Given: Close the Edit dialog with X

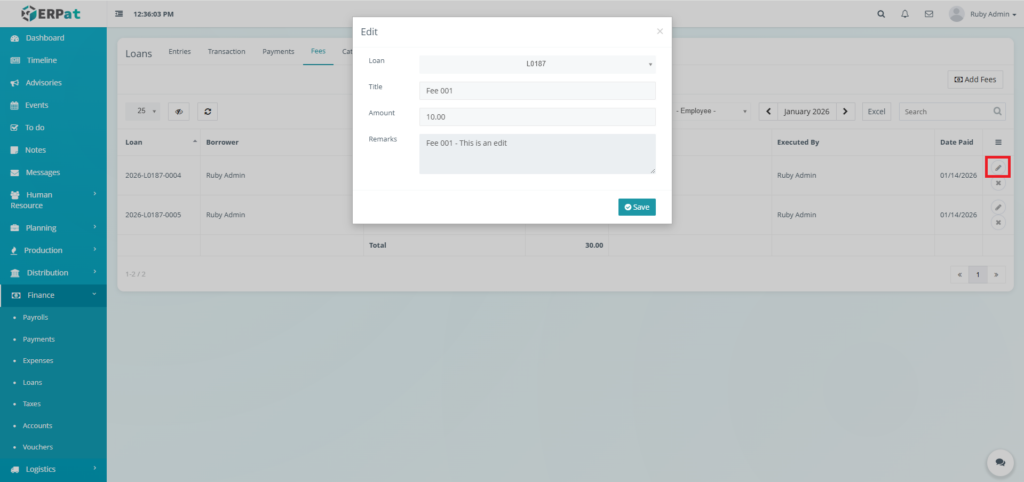Looking at the screenshot, I should pyautogui.click(x=660, y=31).
